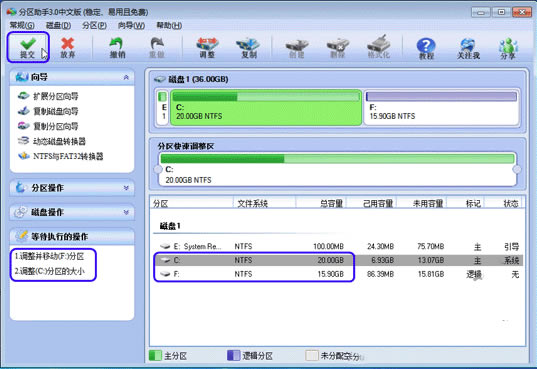Sort by the 文件系统 column header
Screen dimensions: 537x369
tap(264, 204)
